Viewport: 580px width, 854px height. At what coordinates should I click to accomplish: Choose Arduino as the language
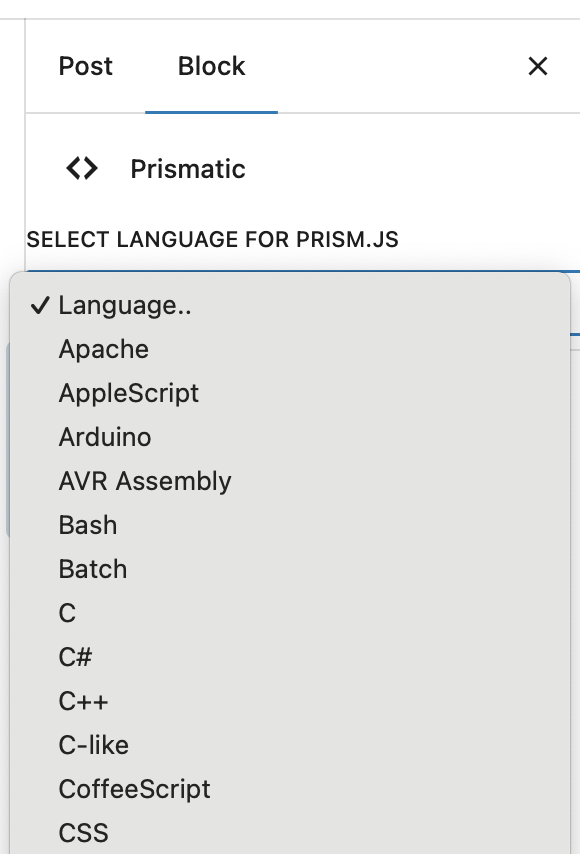point(290,437)
